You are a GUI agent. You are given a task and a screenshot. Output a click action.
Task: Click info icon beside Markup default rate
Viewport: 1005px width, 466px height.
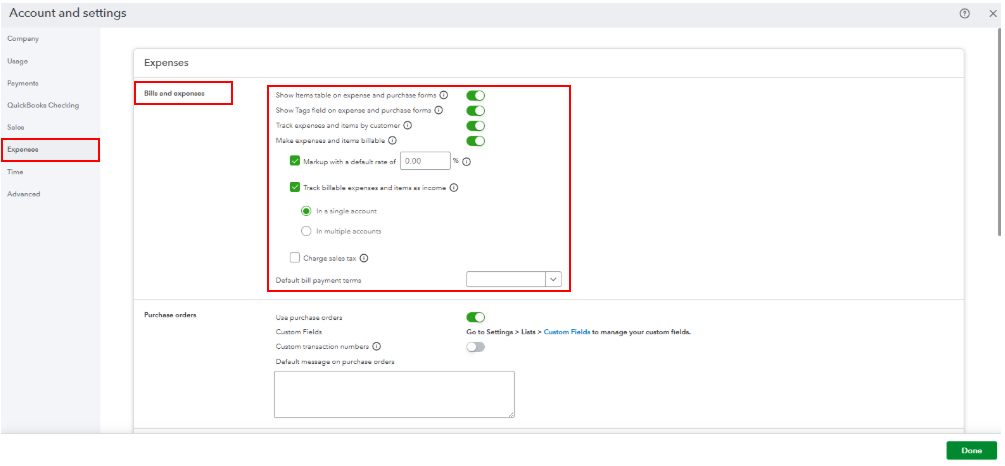coord(467,162)
